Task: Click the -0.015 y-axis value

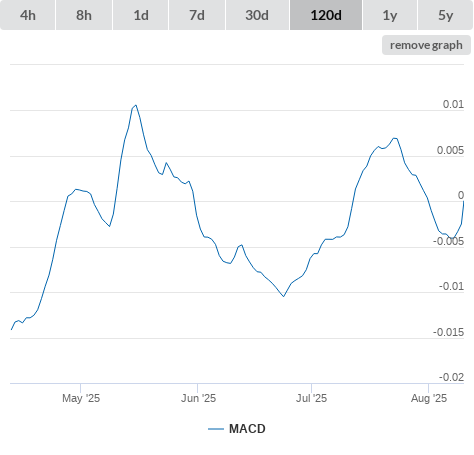Action: (x=448, y=332)
